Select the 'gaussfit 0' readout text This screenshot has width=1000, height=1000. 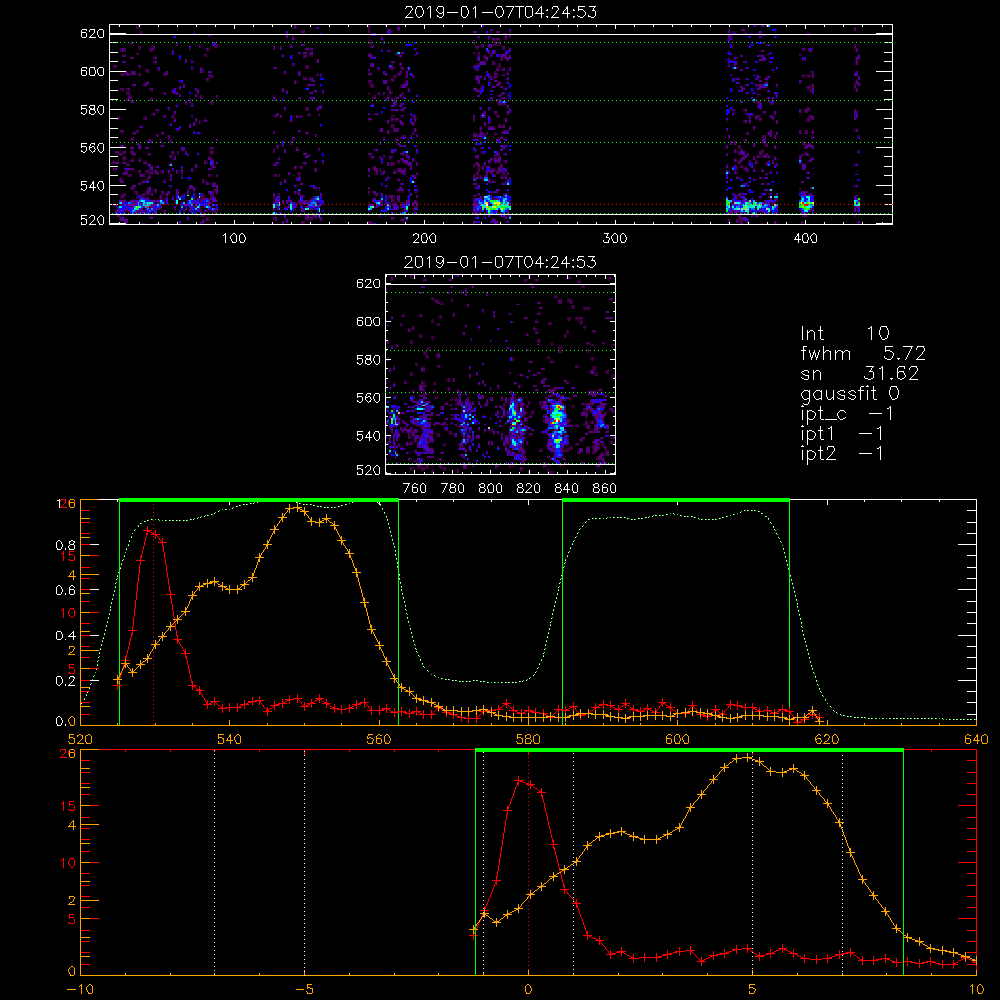tap(849, 393)
